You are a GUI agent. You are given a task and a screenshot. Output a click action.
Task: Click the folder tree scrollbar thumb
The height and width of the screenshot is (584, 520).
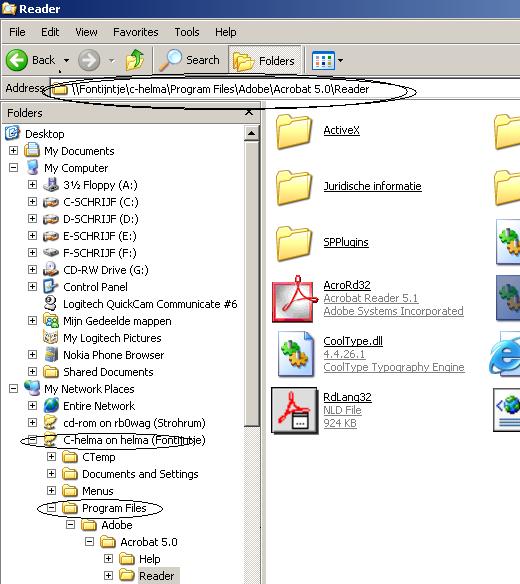pos(252,284)
